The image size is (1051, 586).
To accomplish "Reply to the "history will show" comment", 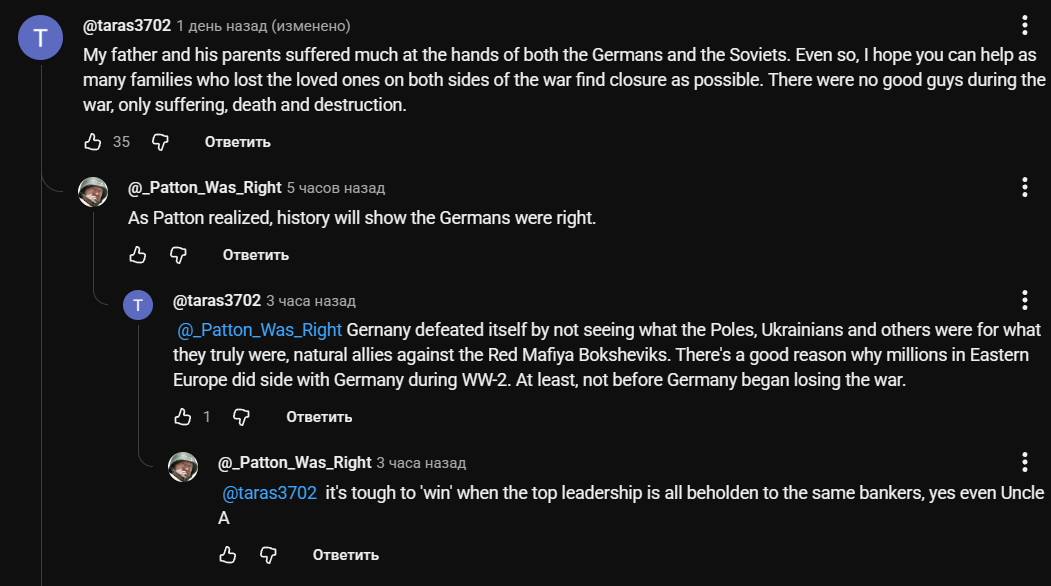I will point(255,255).
